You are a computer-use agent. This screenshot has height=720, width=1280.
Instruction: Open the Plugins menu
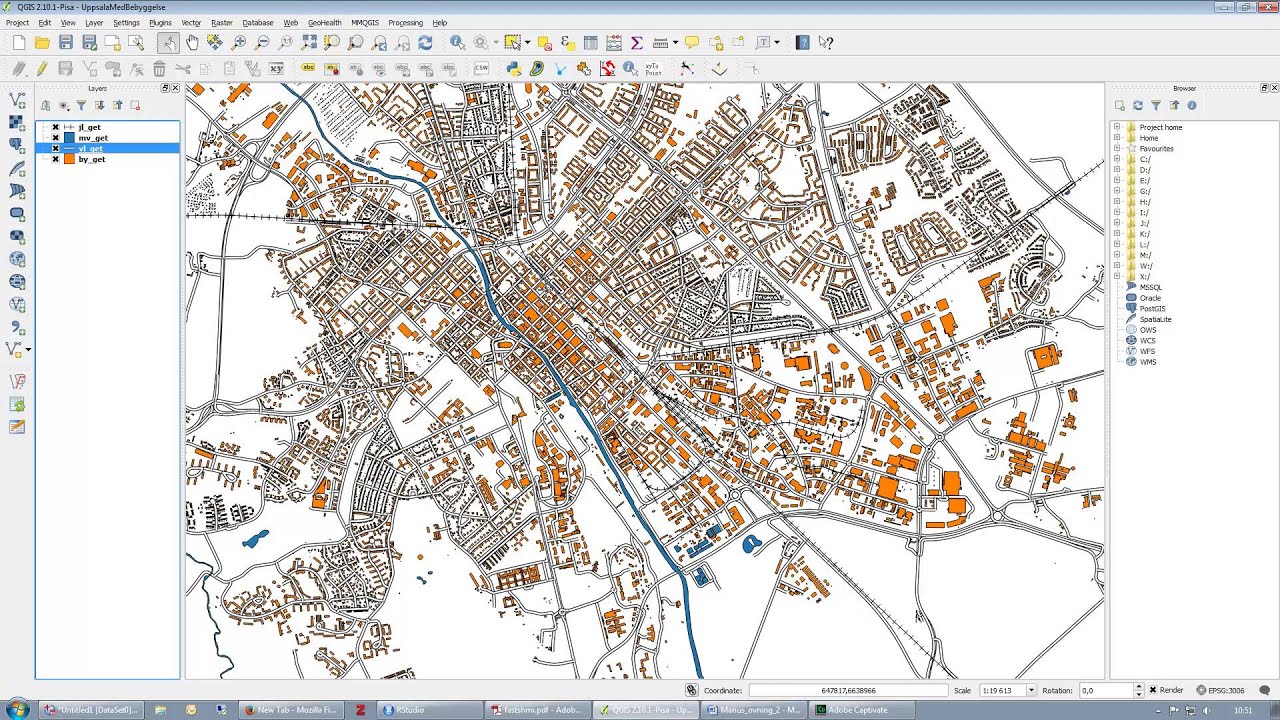(160, 22)
